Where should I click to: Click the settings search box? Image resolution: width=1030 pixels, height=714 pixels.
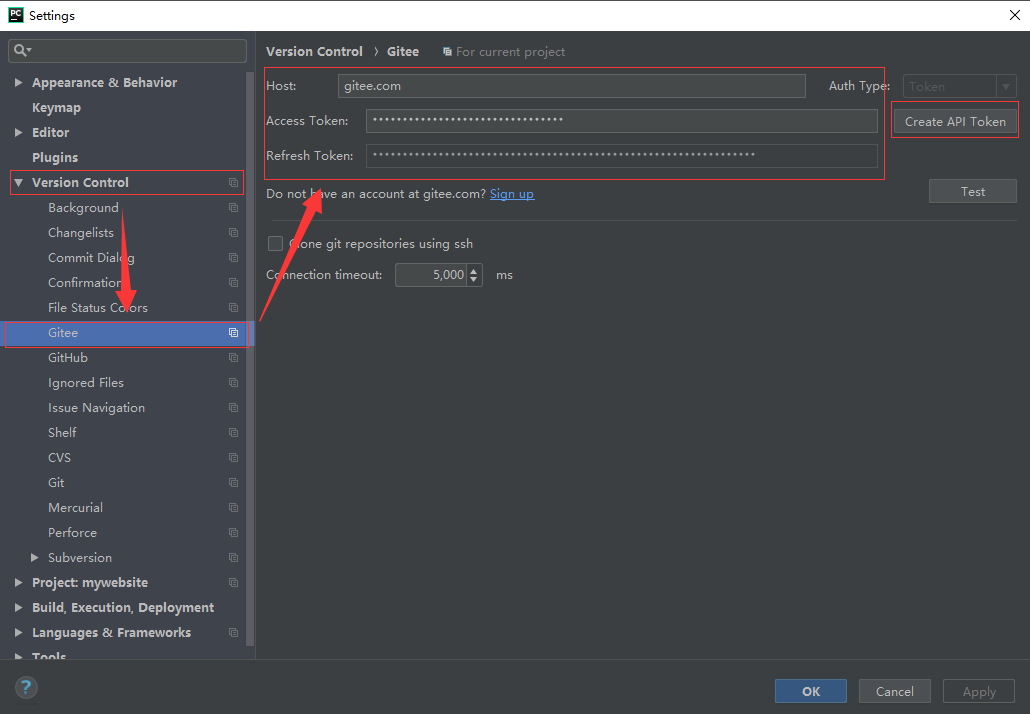[127, 51]
